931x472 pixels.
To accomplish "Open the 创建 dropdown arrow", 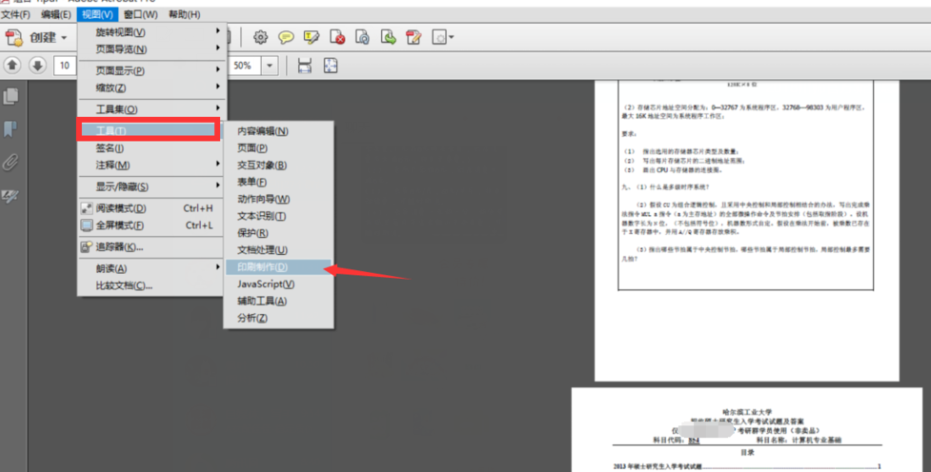I will 64,38.
